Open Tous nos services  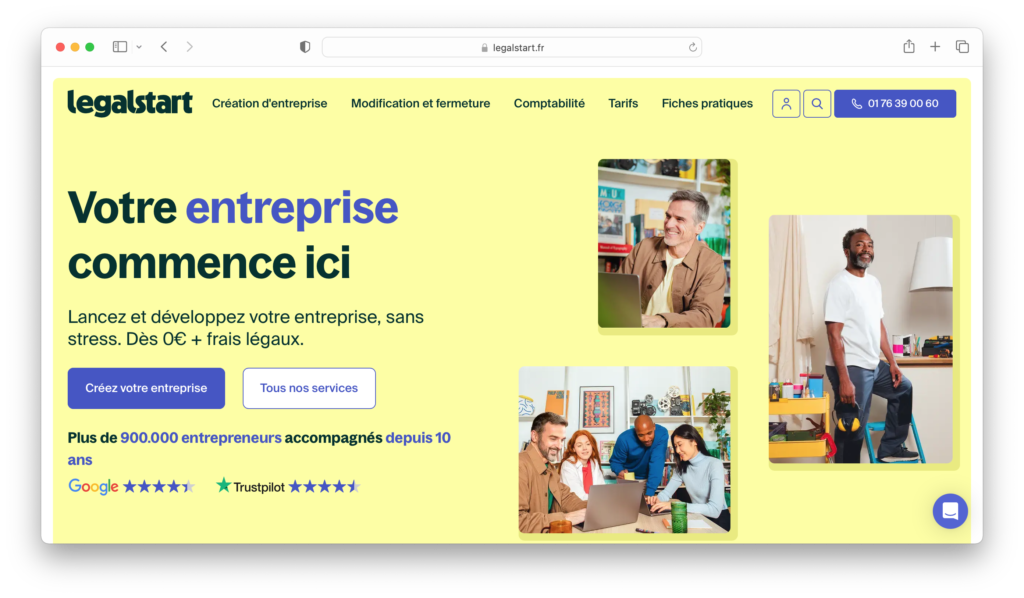click(x=309, y=388)
